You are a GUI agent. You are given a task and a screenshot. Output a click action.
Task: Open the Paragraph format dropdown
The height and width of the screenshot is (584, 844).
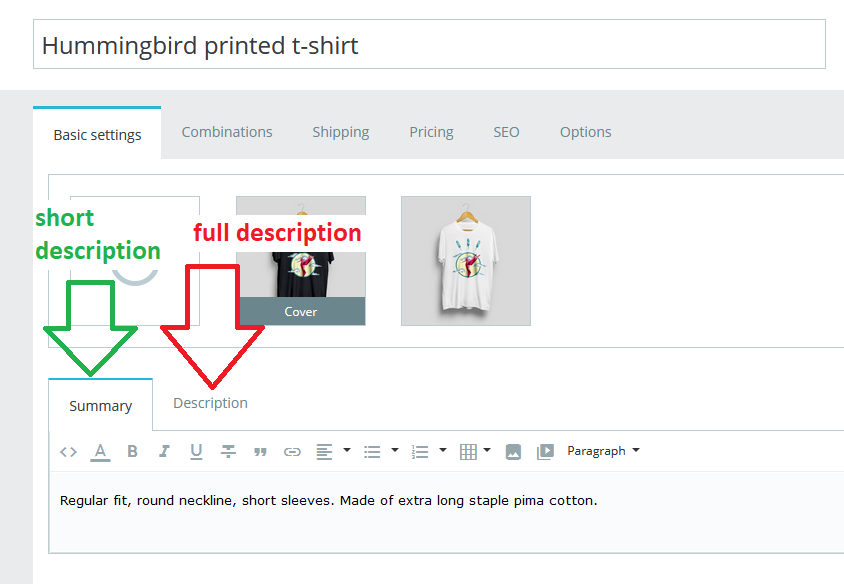pyautogui.click(x=603, y=451)
